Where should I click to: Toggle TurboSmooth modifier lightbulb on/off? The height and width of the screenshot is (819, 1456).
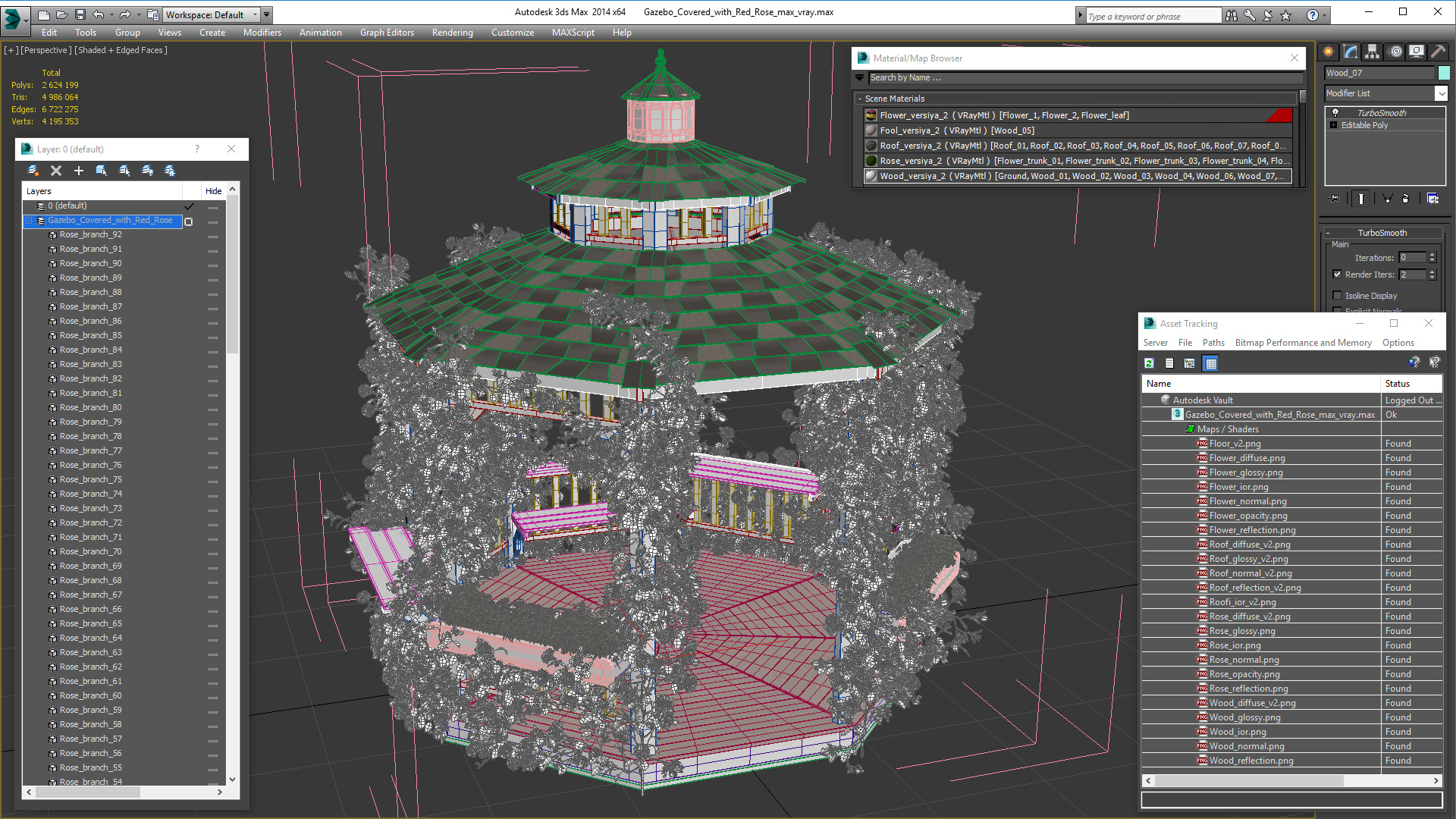pyautogui.click(x=1335, y=113)
